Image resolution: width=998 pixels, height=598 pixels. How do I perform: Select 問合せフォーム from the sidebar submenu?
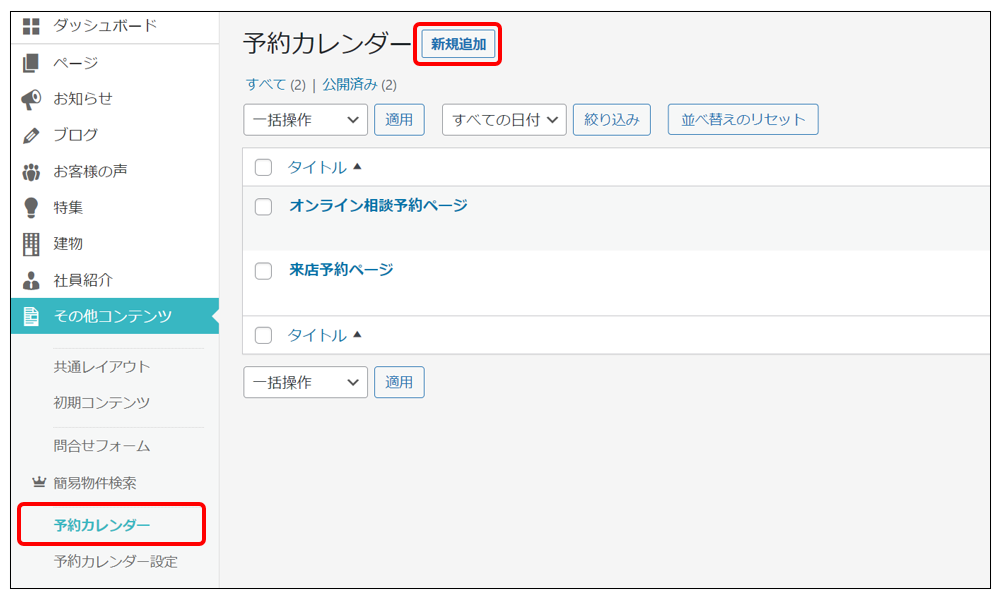(101, 446)
